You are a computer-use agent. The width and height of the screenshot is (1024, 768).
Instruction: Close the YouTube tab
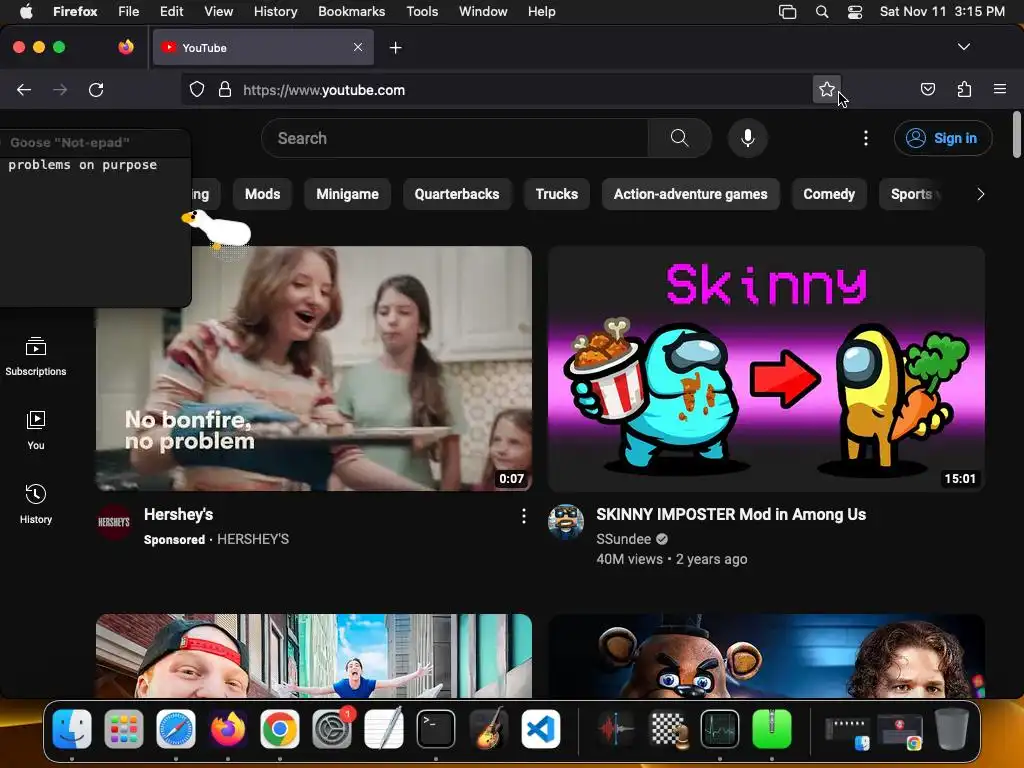(358, 47)
